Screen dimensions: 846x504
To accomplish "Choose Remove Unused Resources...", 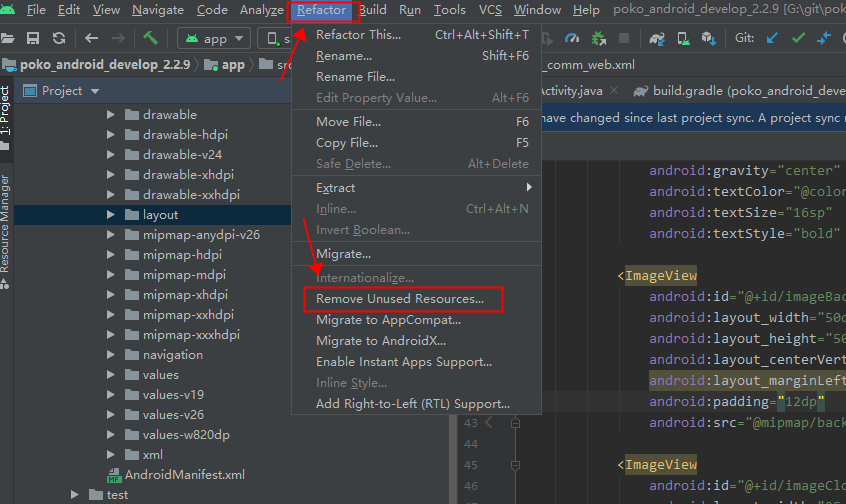I will 417,299.
